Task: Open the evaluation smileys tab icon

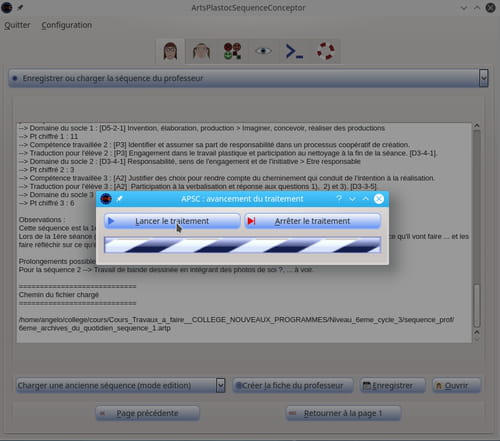Action: 232,51
